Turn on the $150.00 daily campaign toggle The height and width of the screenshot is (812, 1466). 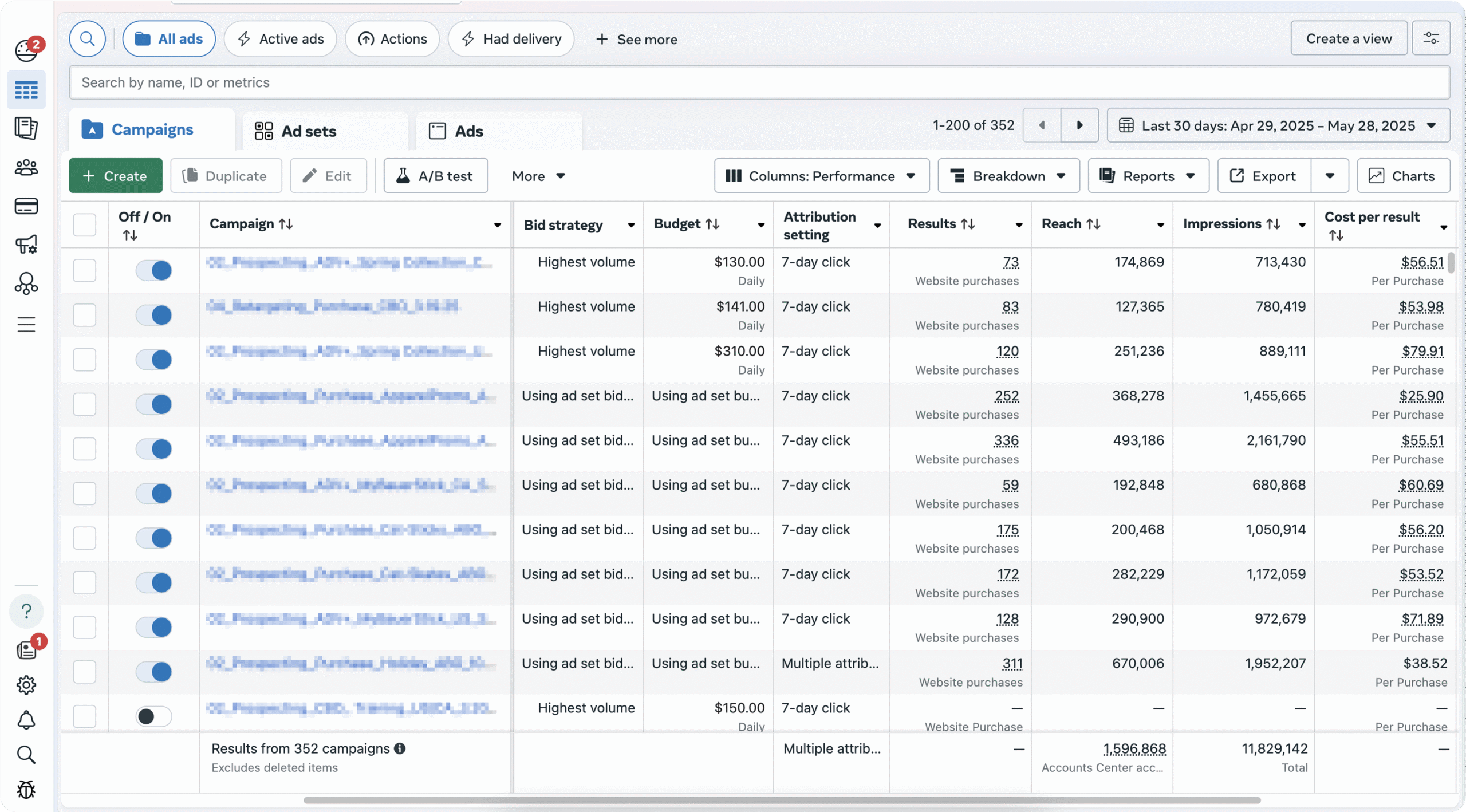(x=154, y=716)
